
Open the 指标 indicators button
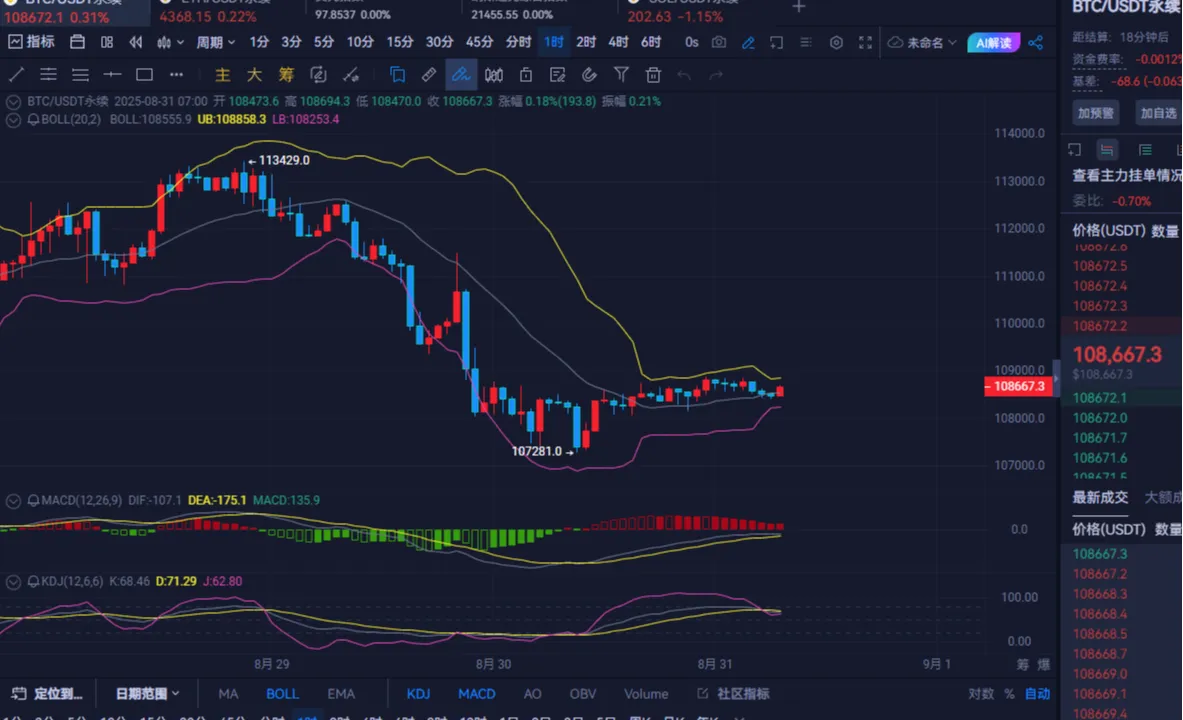click(x=32, y=42)
